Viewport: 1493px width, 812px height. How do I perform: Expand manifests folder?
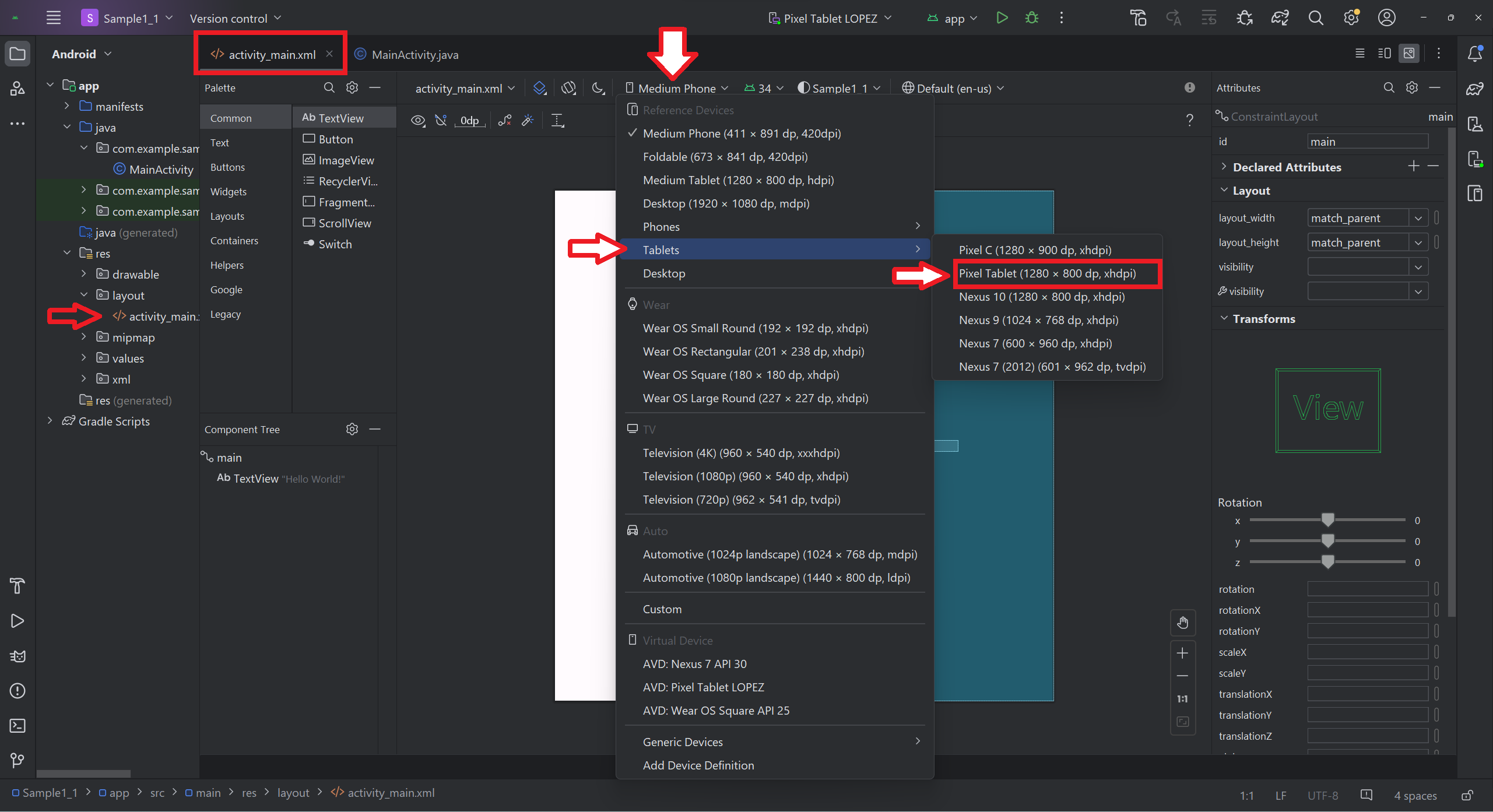(67, 106)
